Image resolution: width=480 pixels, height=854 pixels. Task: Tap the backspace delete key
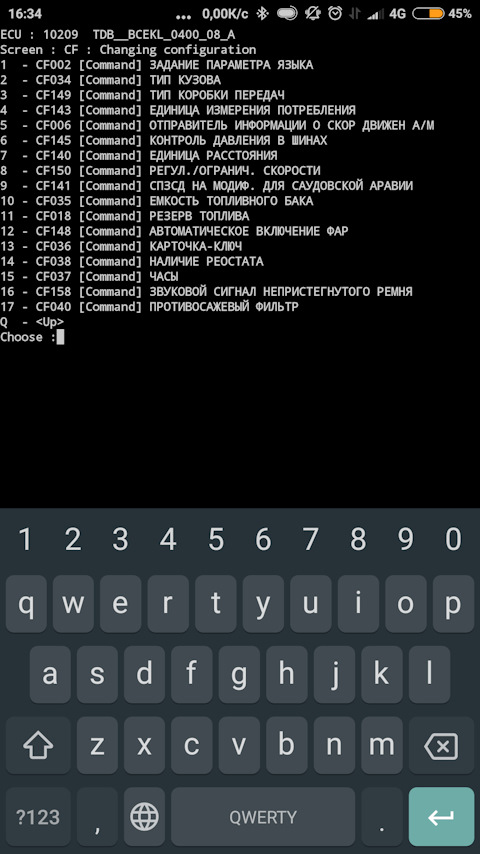click(x=441, y=745)
